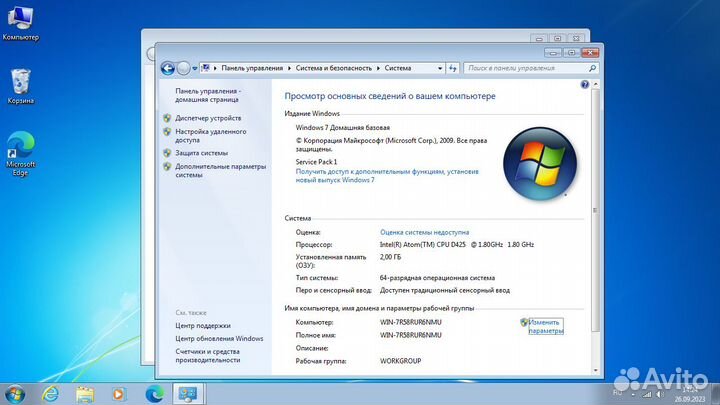This screenshot has width=720, height=405.
Task: Click the scrollbar down arrow
Action: [x=596, y=370]
